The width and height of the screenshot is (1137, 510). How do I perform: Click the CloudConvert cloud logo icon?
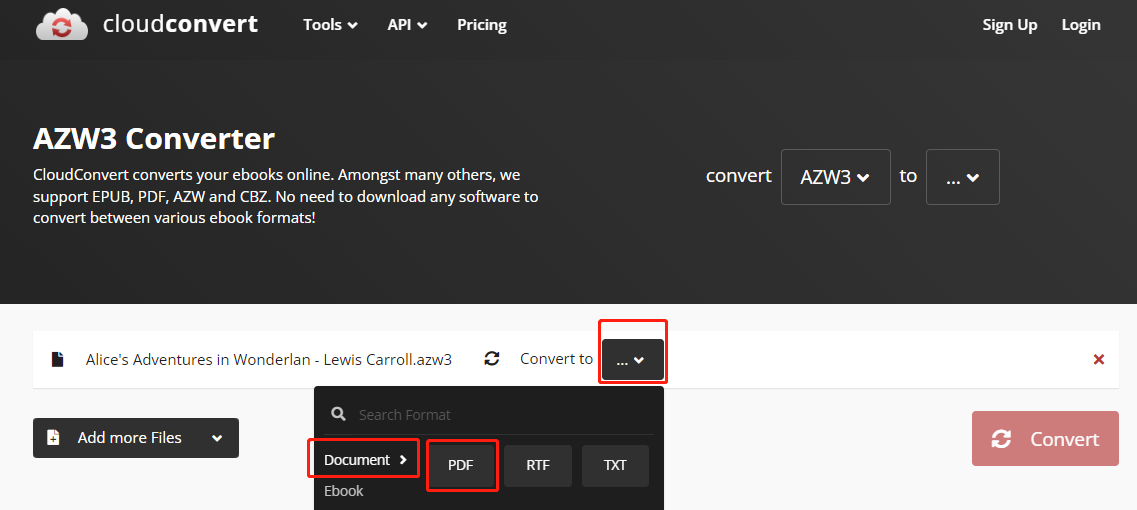(62, 25)
